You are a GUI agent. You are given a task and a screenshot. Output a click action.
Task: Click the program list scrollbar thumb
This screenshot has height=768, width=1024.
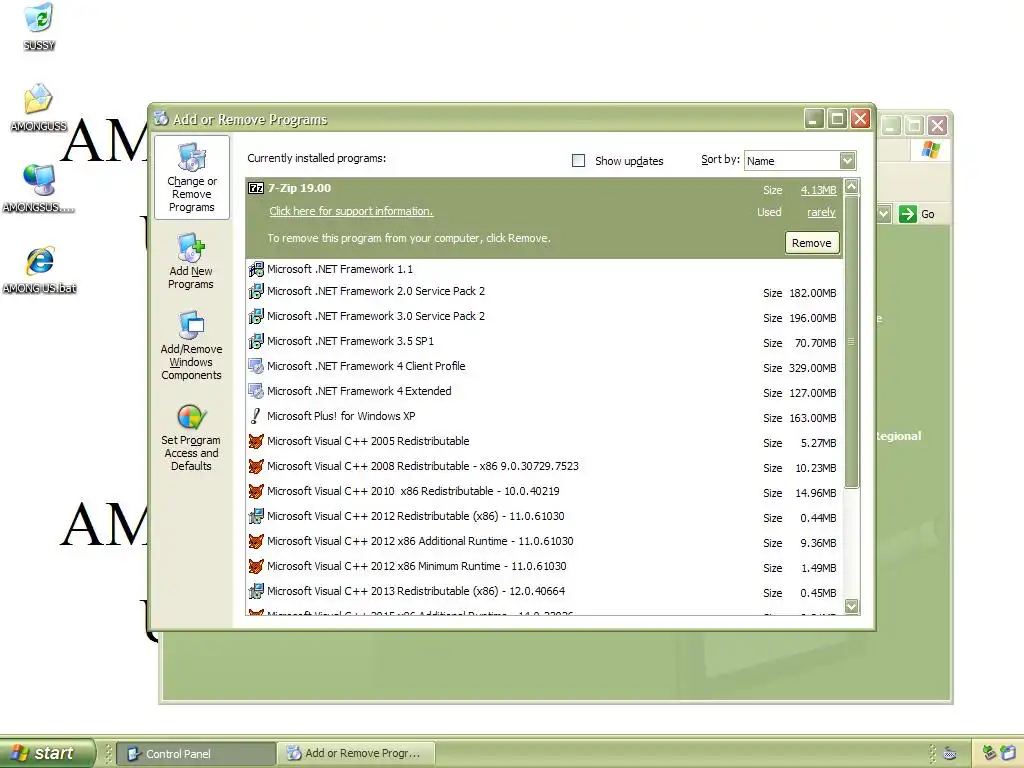click(x=852, y=342)
